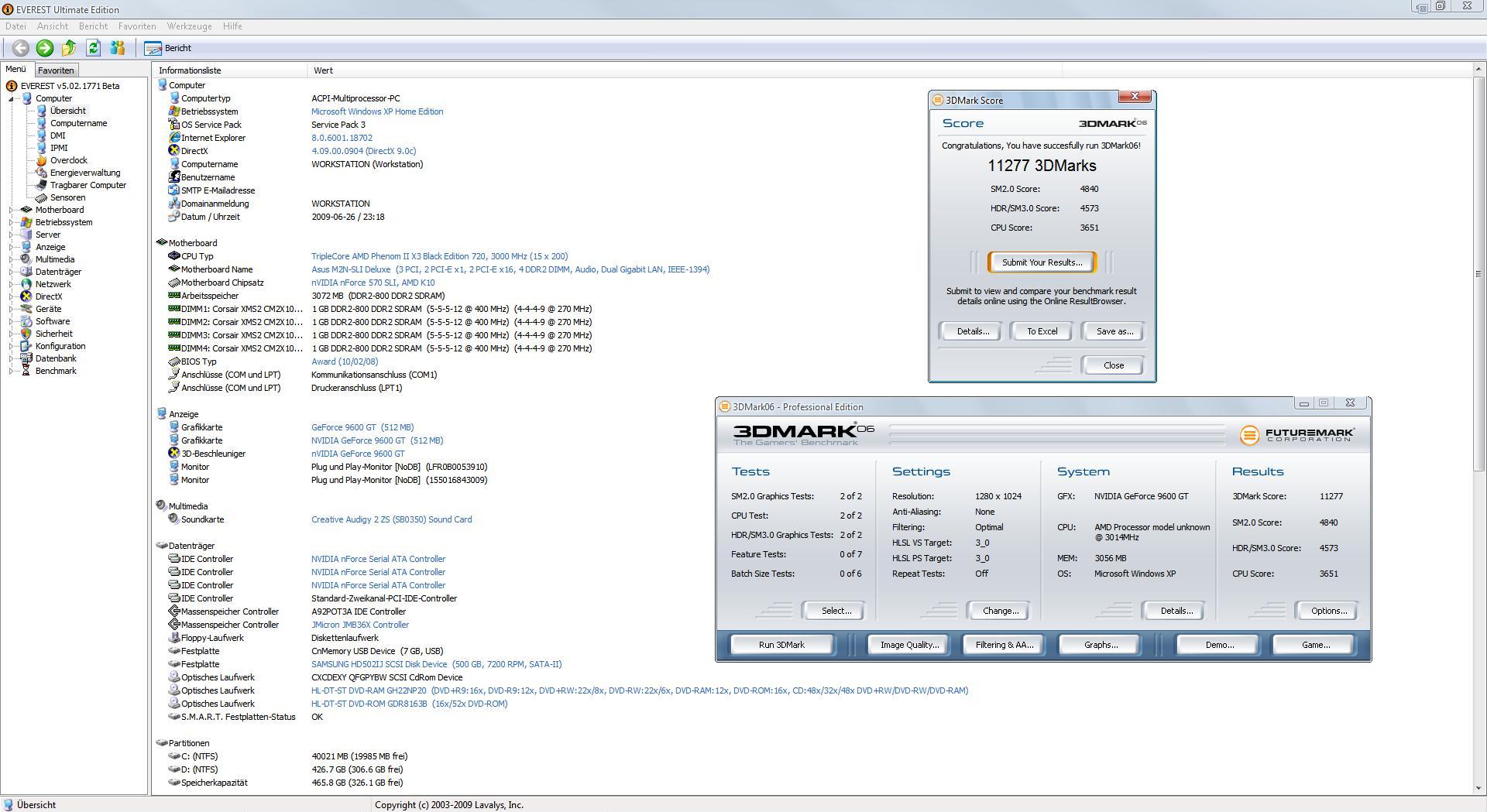1487x812 pixels.
Task: Expand the Multimedia tree node
Action: [12, 259]
